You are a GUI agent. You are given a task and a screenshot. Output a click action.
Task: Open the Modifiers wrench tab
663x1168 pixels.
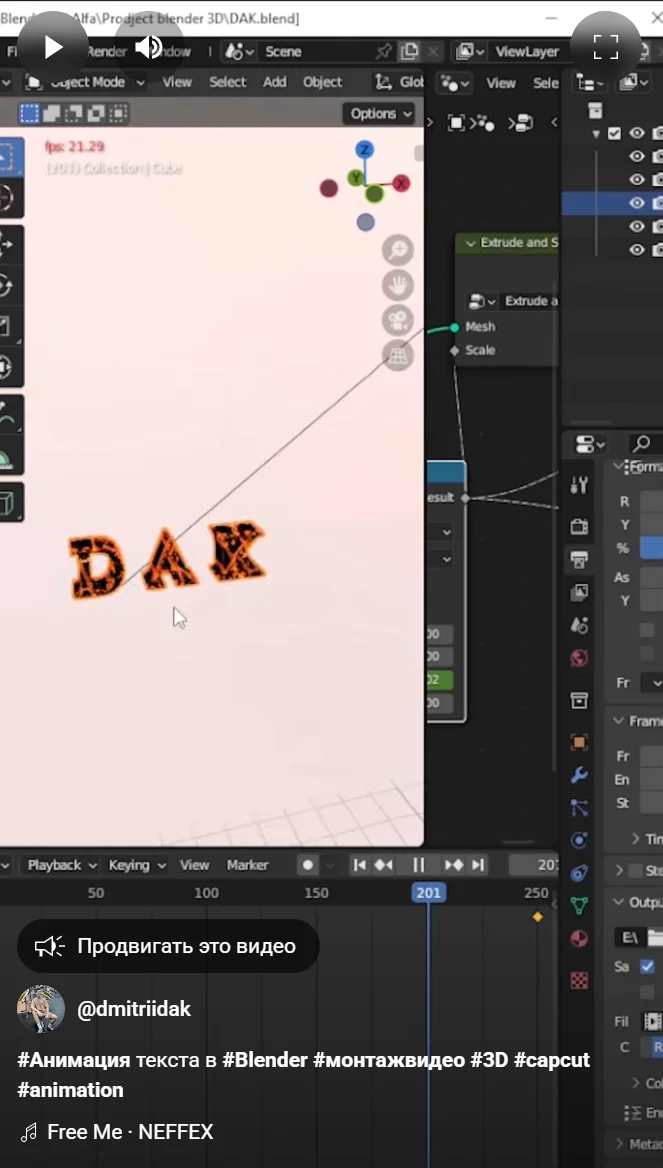(580, 775)
